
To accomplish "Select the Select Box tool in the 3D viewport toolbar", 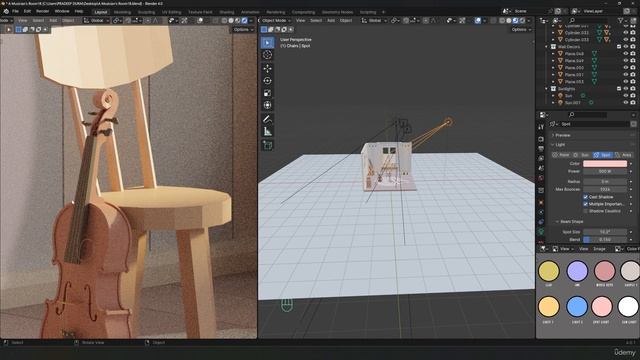I will pos(267,42).
